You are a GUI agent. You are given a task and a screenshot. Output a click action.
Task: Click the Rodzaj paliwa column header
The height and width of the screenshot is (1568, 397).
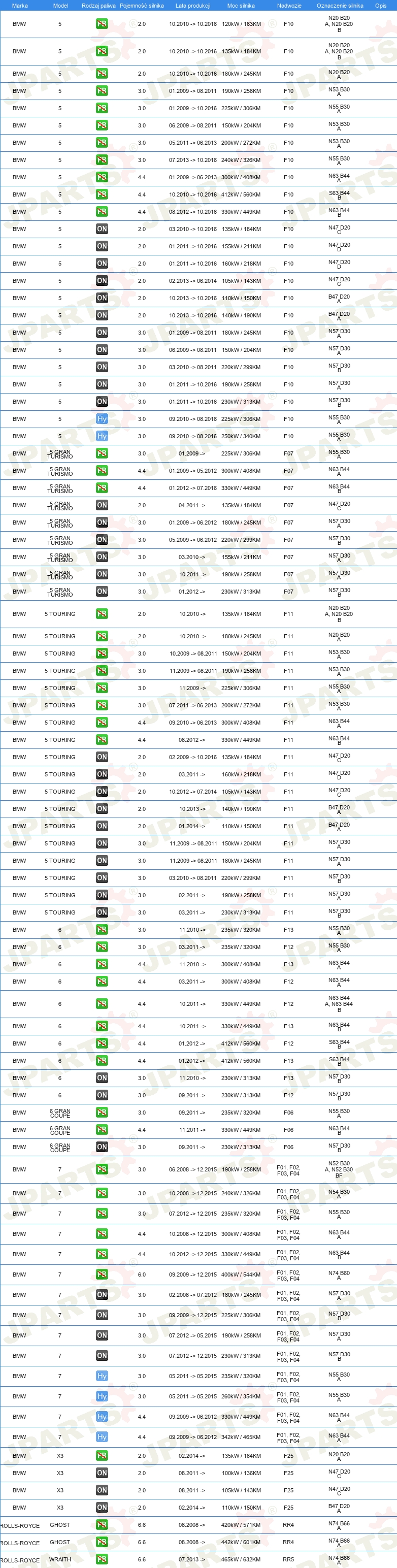(98, 6)
